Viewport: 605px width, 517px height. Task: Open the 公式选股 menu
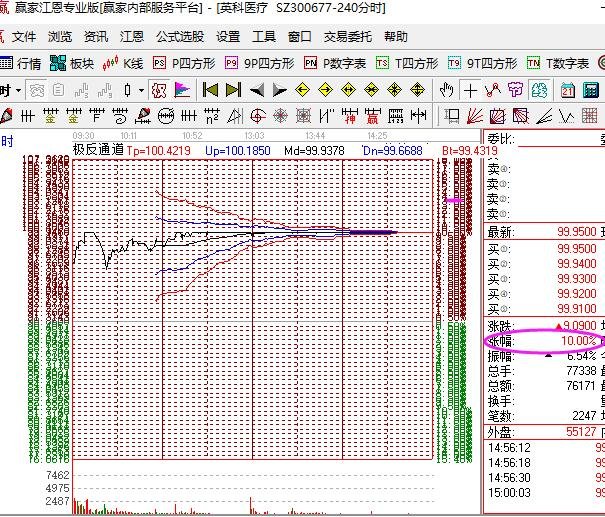pos(180,37)
